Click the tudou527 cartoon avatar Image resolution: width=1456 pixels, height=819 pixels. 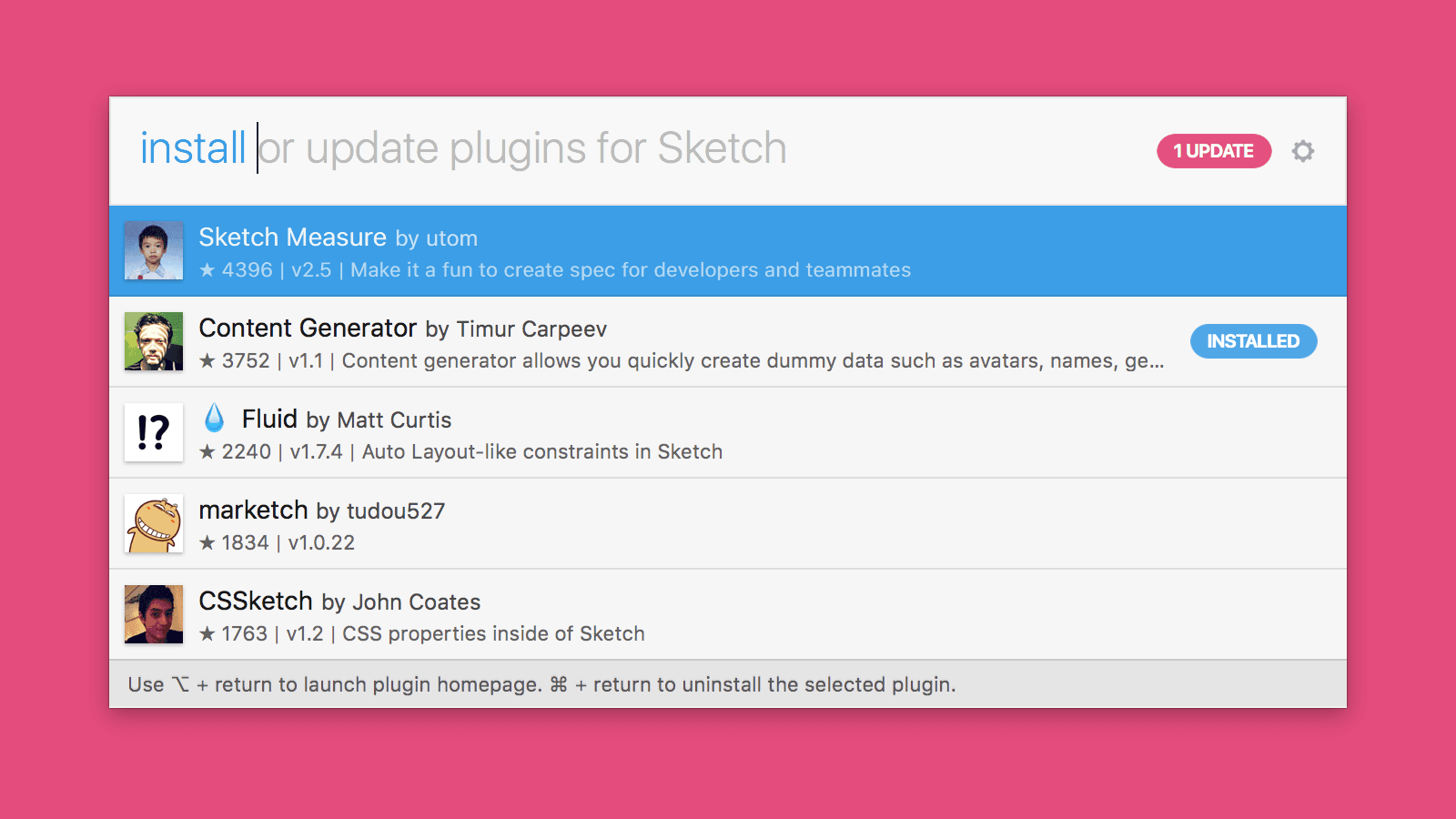[154, 523]
